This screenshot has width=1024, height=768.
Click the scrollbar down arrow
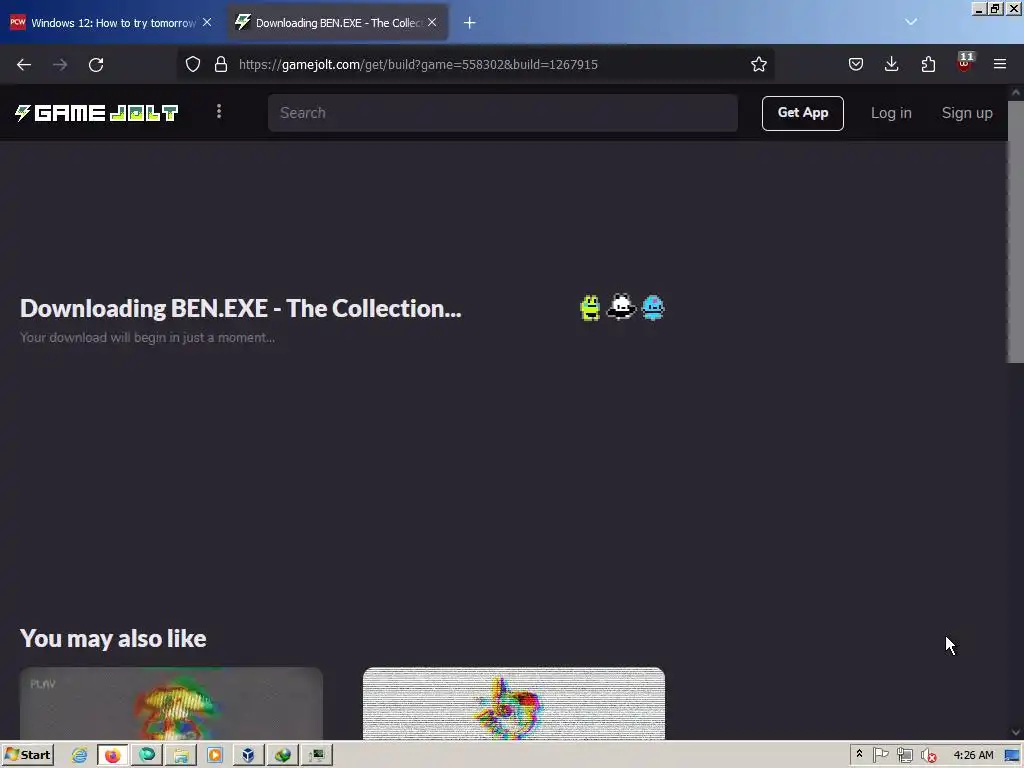[1016, 732]
